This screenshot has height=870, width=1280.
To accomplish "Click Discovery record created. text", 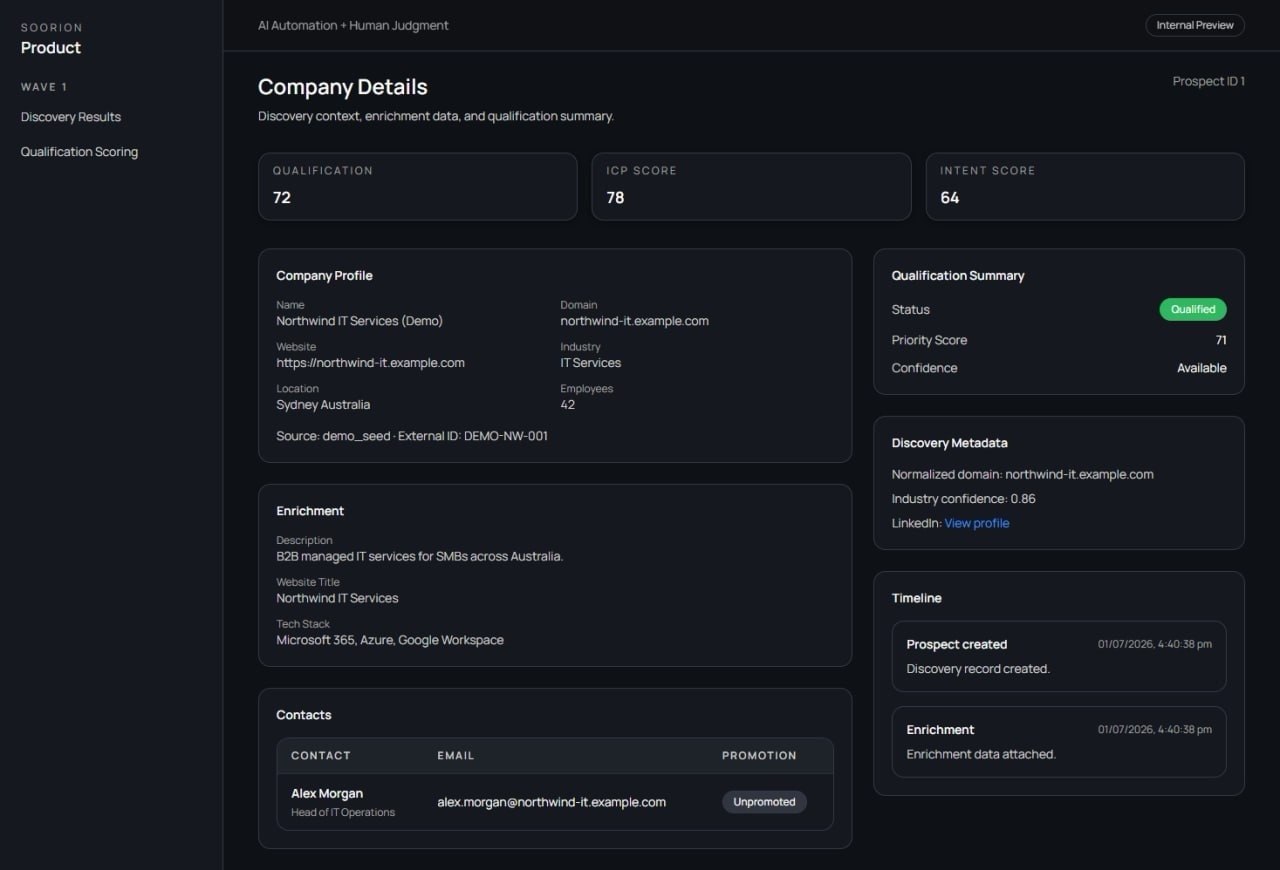I will click(x=978, y=669).
